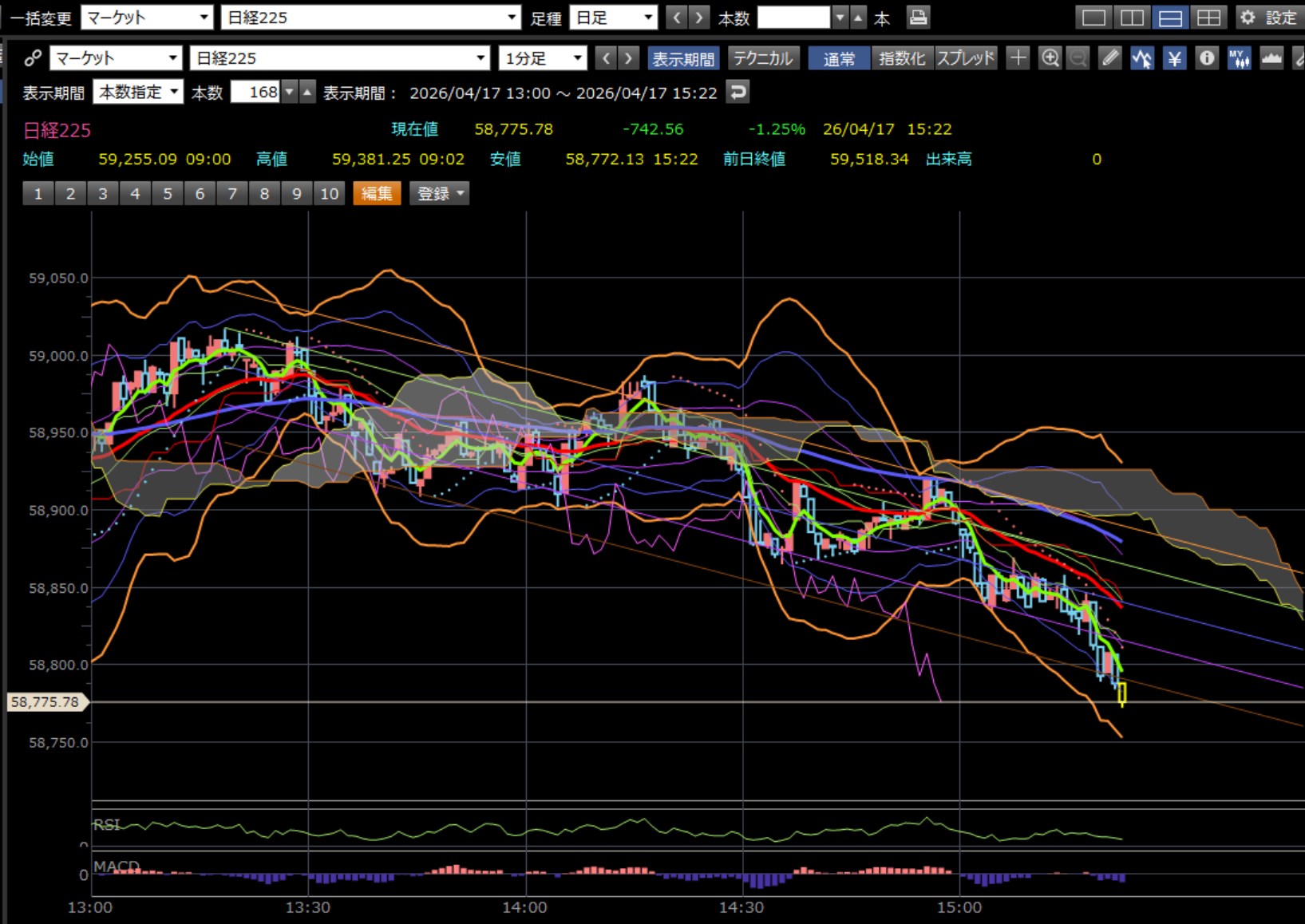Open the テクニカル settings button
Viewport: 1305px width, 924px height.
[763, 58]
